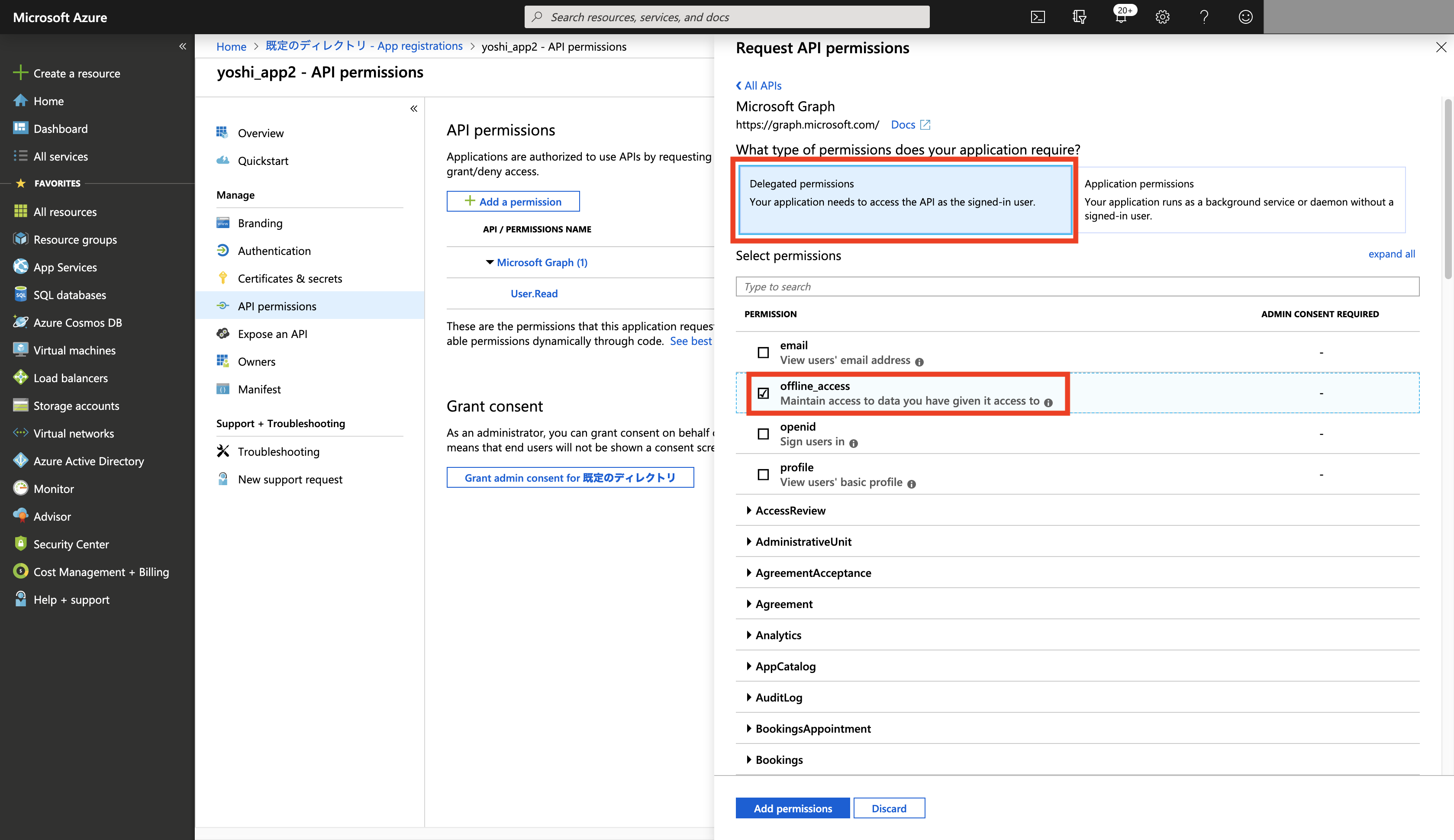1454x840 pixels.
Task: Select Application permissions type
Action: [x=1241, y=200]
